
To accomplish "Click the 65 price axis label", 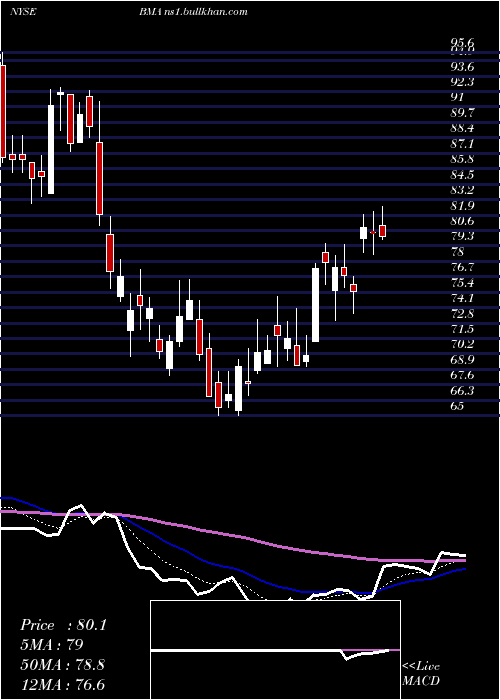I will (x=457, y=406).
